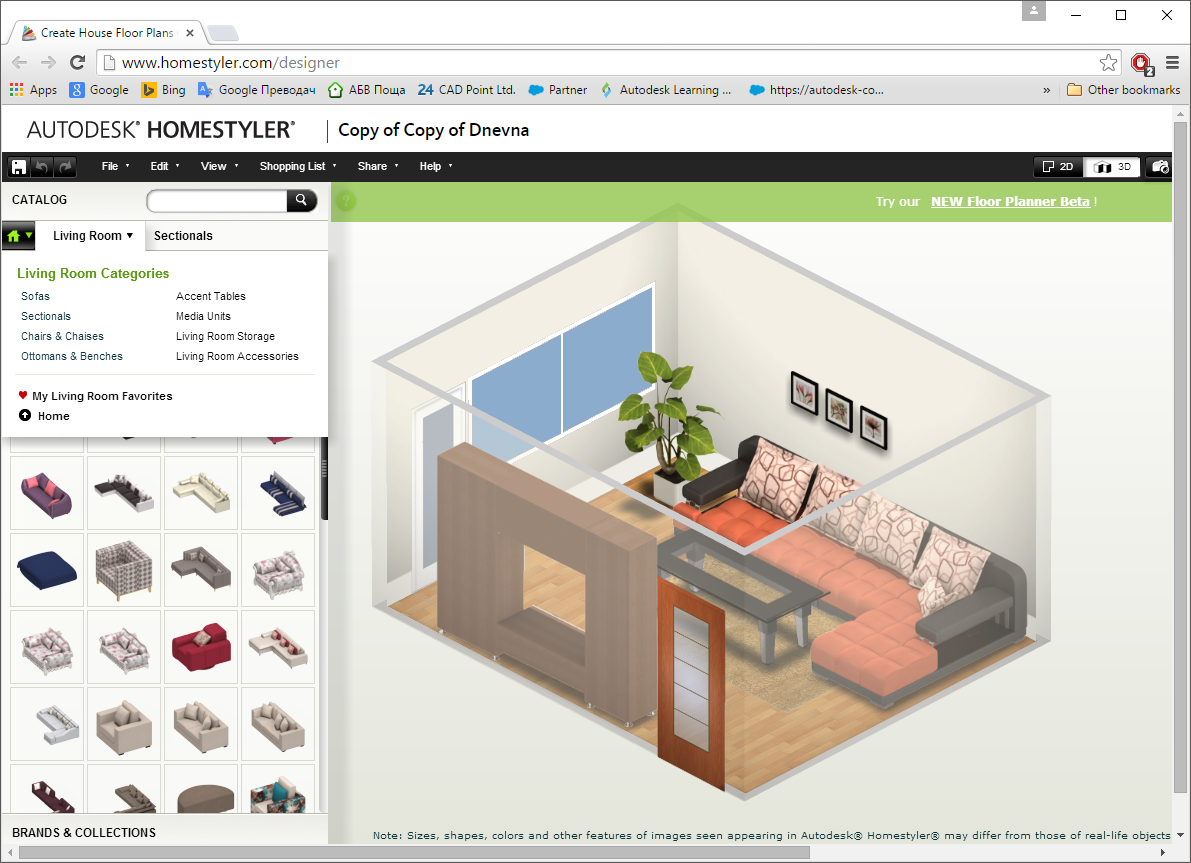This screenshot has width=1191, height=863.
Task: Open the Media Units category
Action: [x=204, y=316]
